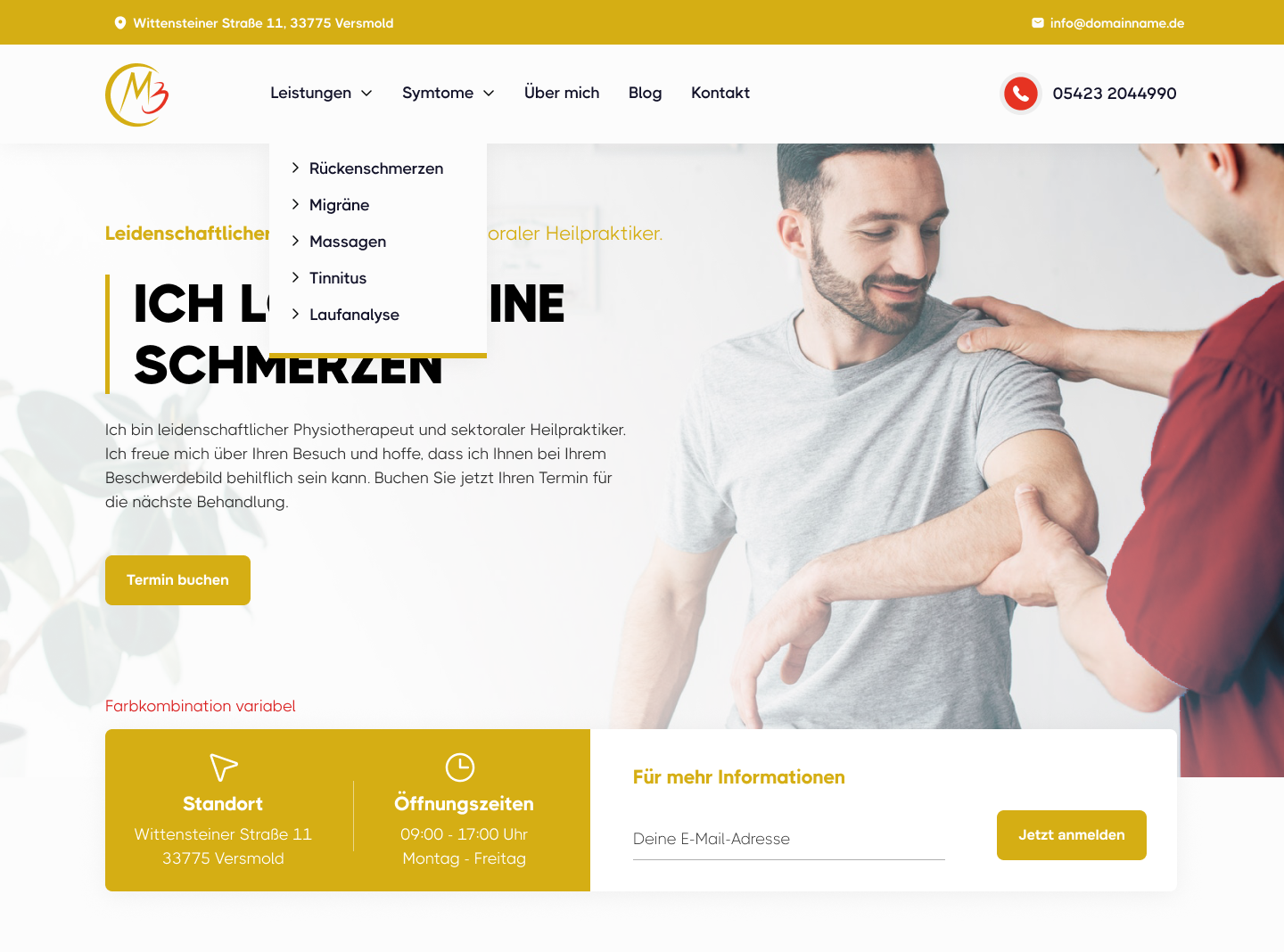The width and height of the screenshot is (1284, 952).
Task: Click the paper-plane Standort icon
Action: click(223, 767)
